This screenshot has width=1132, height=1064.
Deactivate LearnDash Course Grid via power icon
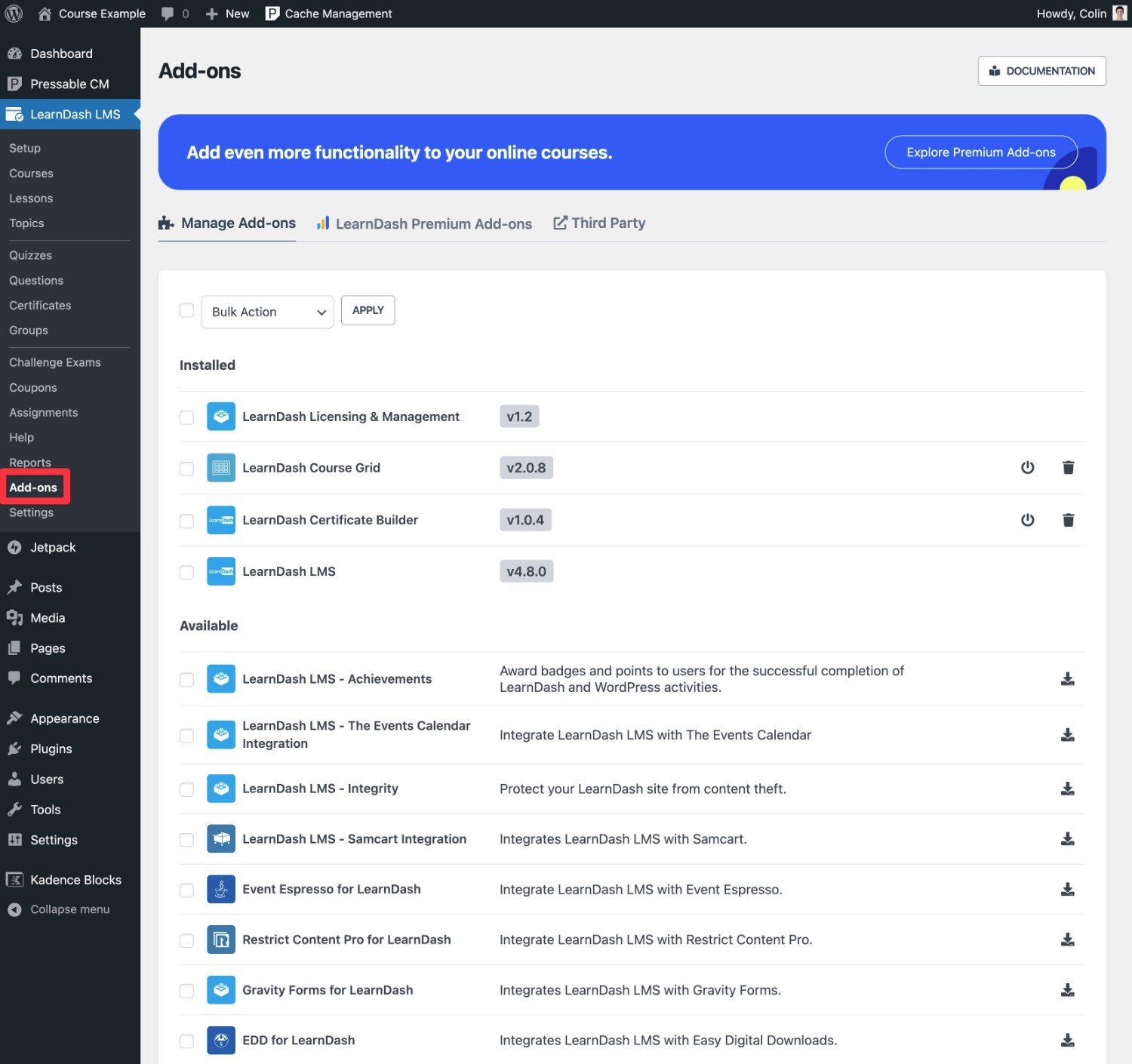(x=1027, y=468)
